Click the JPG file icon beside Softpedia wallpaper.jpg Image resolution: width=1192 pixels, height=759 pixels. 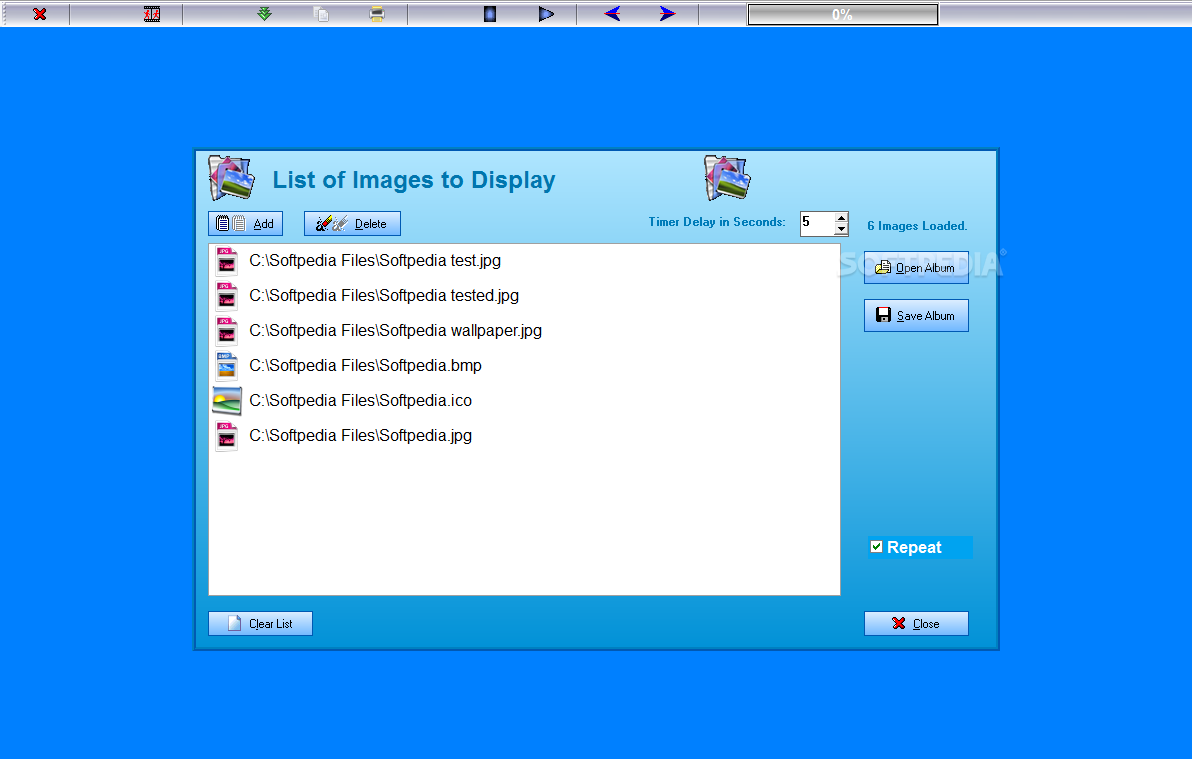pyautogui.click(x=227, y=331)
